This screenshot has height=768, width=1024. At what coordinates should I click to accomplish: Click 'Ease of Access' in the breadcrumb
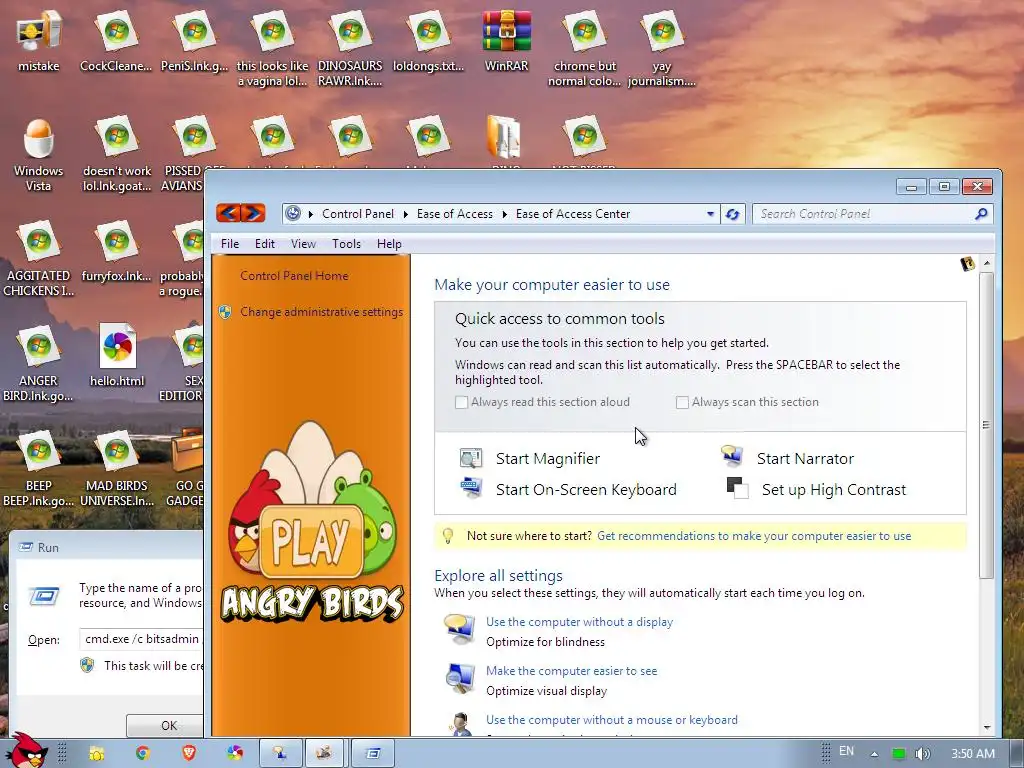tap(455, 214)
